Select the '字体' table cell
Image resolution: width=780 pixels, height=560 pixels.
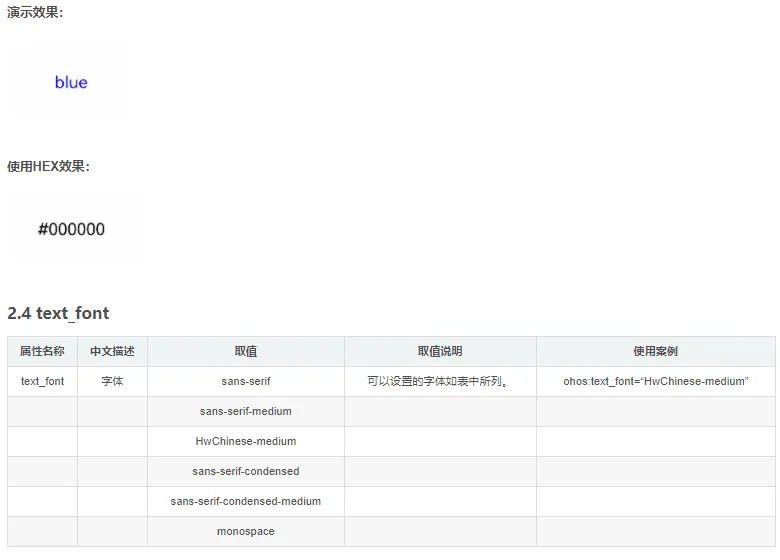click(112, 381)
